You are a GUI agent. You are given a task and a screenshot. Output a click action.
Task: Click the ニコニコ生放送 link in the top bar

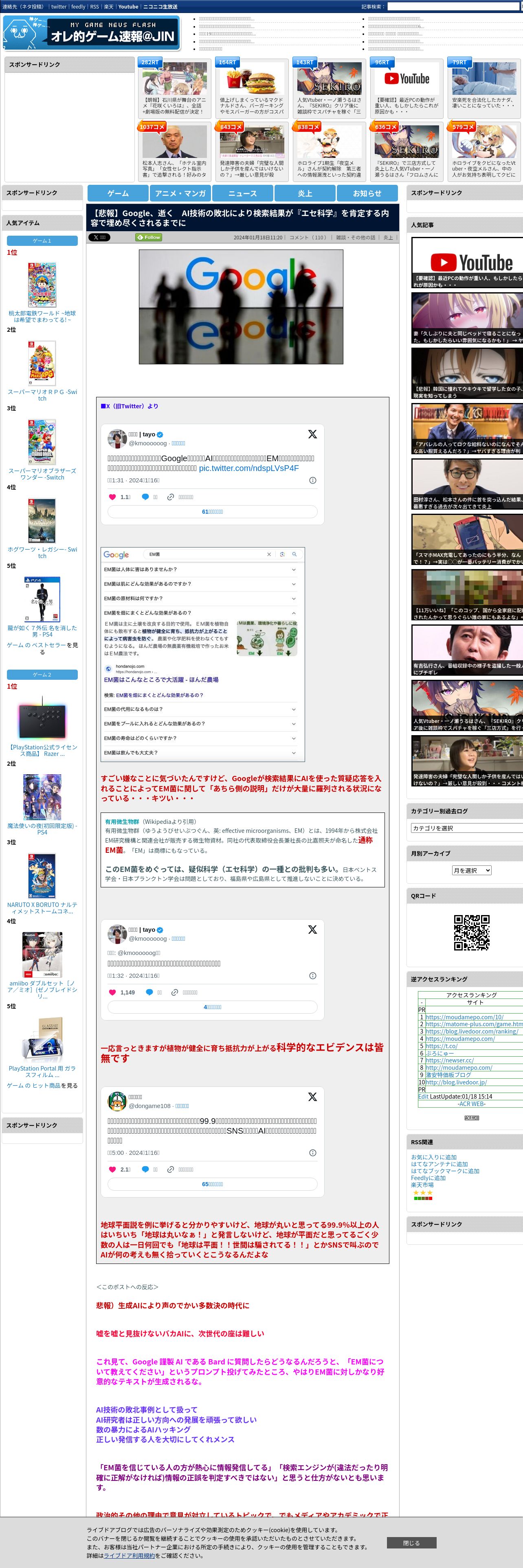click(160, 7)
